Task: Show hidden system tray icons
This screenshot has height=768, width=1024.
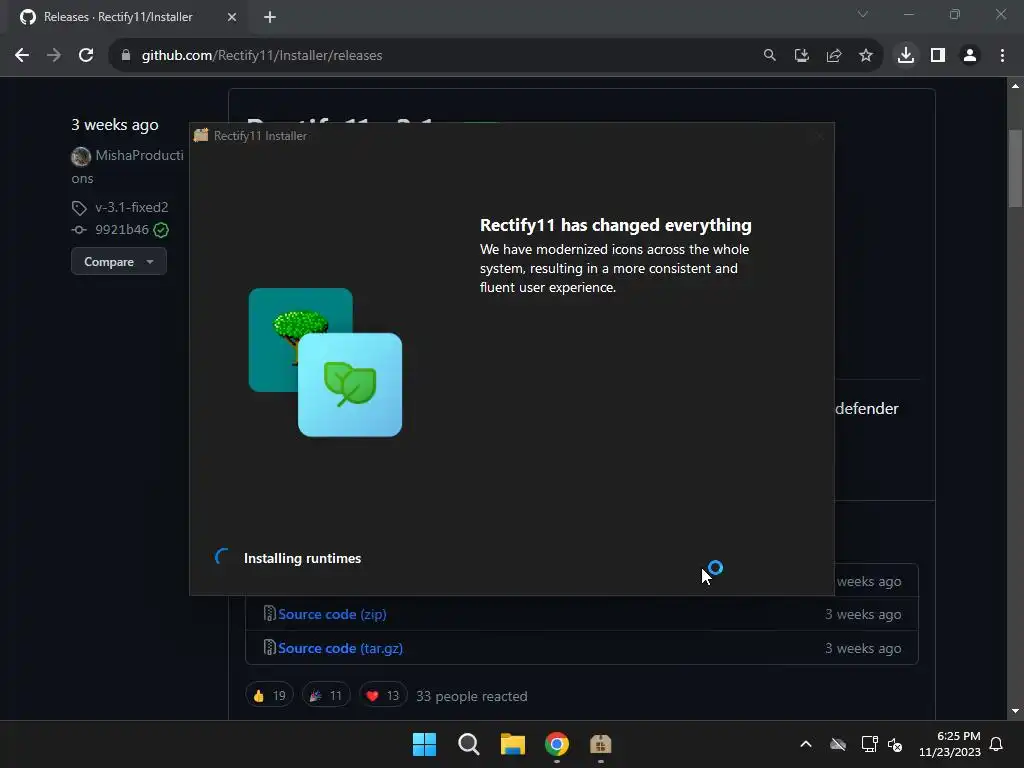Action: (806, 744)
